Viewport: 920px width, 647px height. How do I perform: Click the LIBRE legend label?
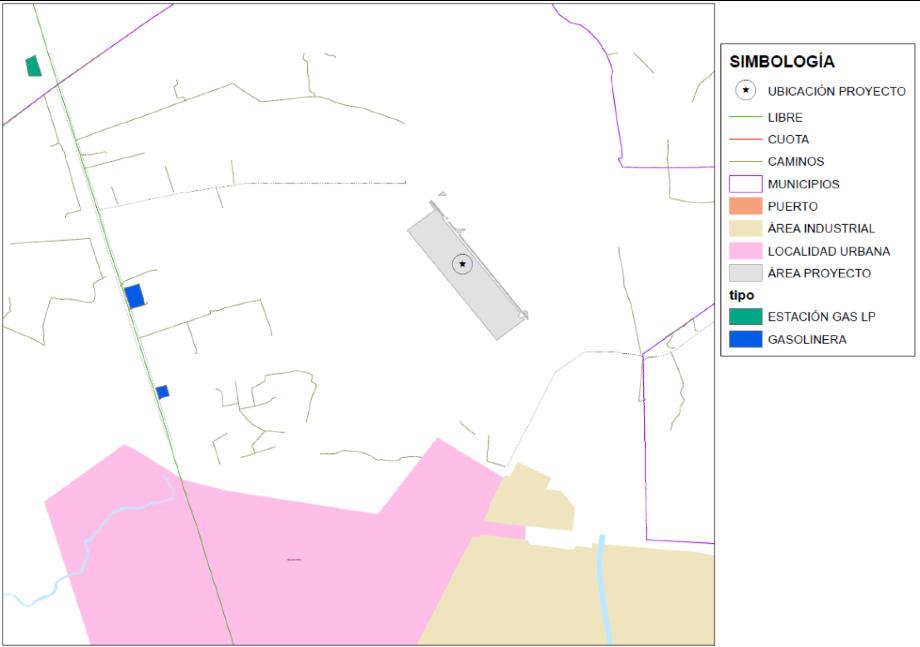(785, 117)
